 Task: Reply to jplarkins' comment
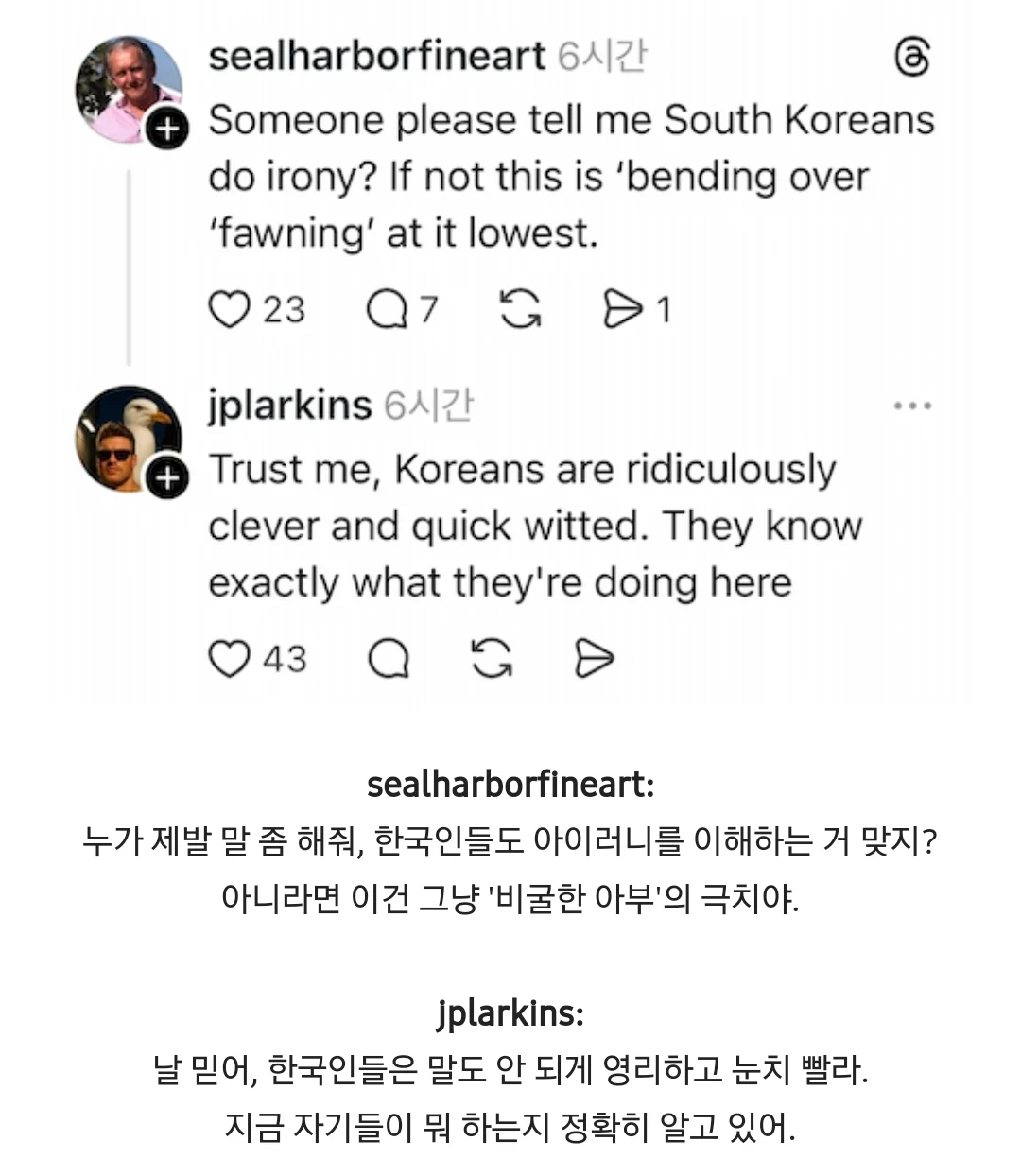[x=388, y=659]
